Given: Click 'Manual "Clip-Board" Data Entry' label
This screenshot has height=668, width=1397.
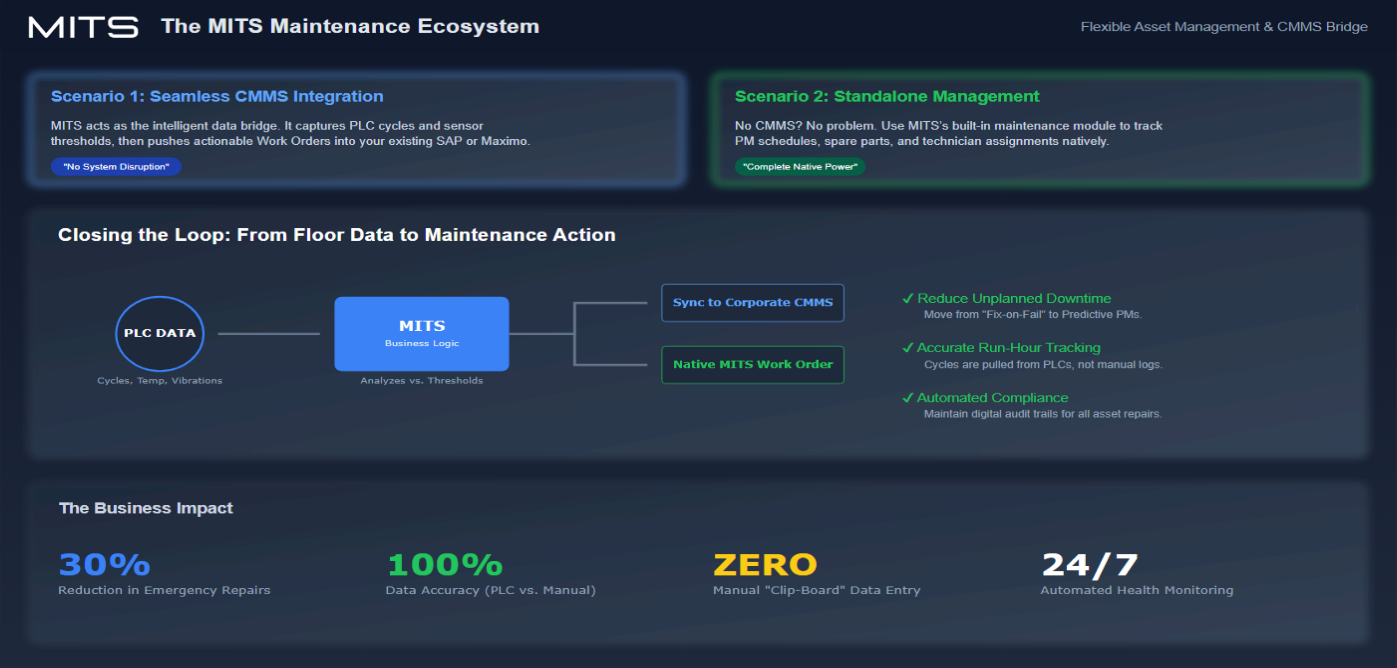Looking at the screenshot, I should click(x=817, y=590).
